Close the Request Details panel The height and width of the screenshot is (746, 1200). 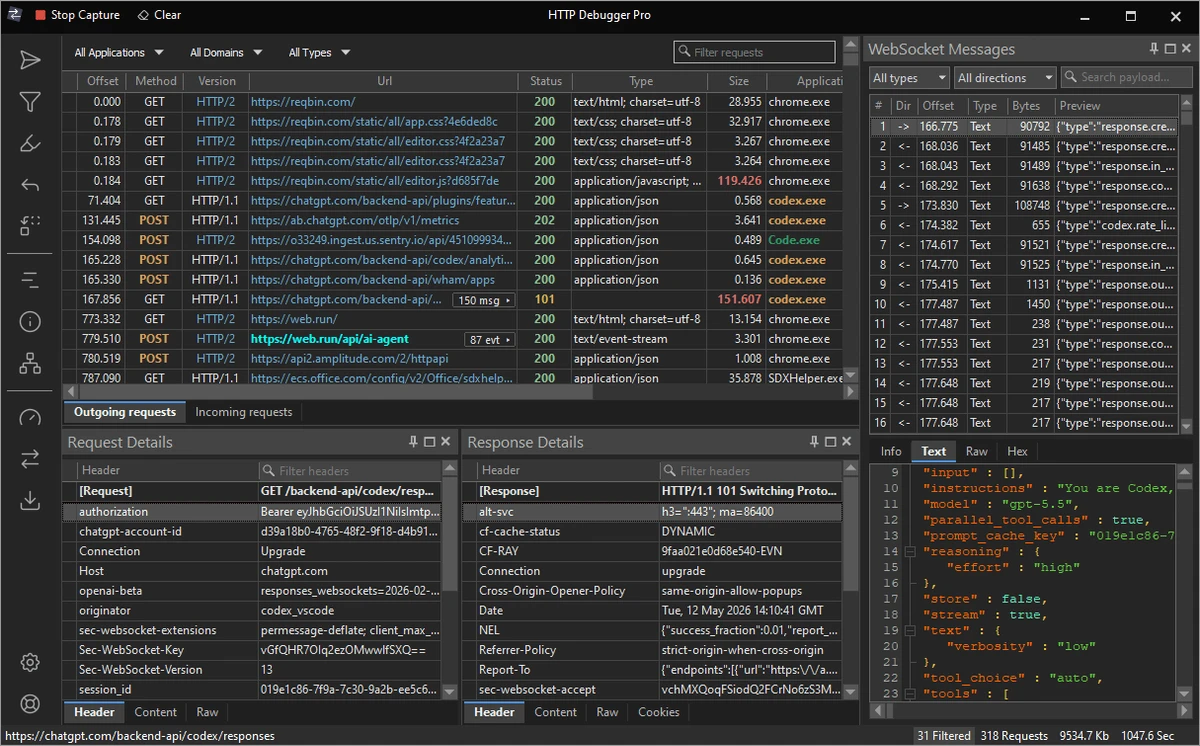click(x=446, y=442)
